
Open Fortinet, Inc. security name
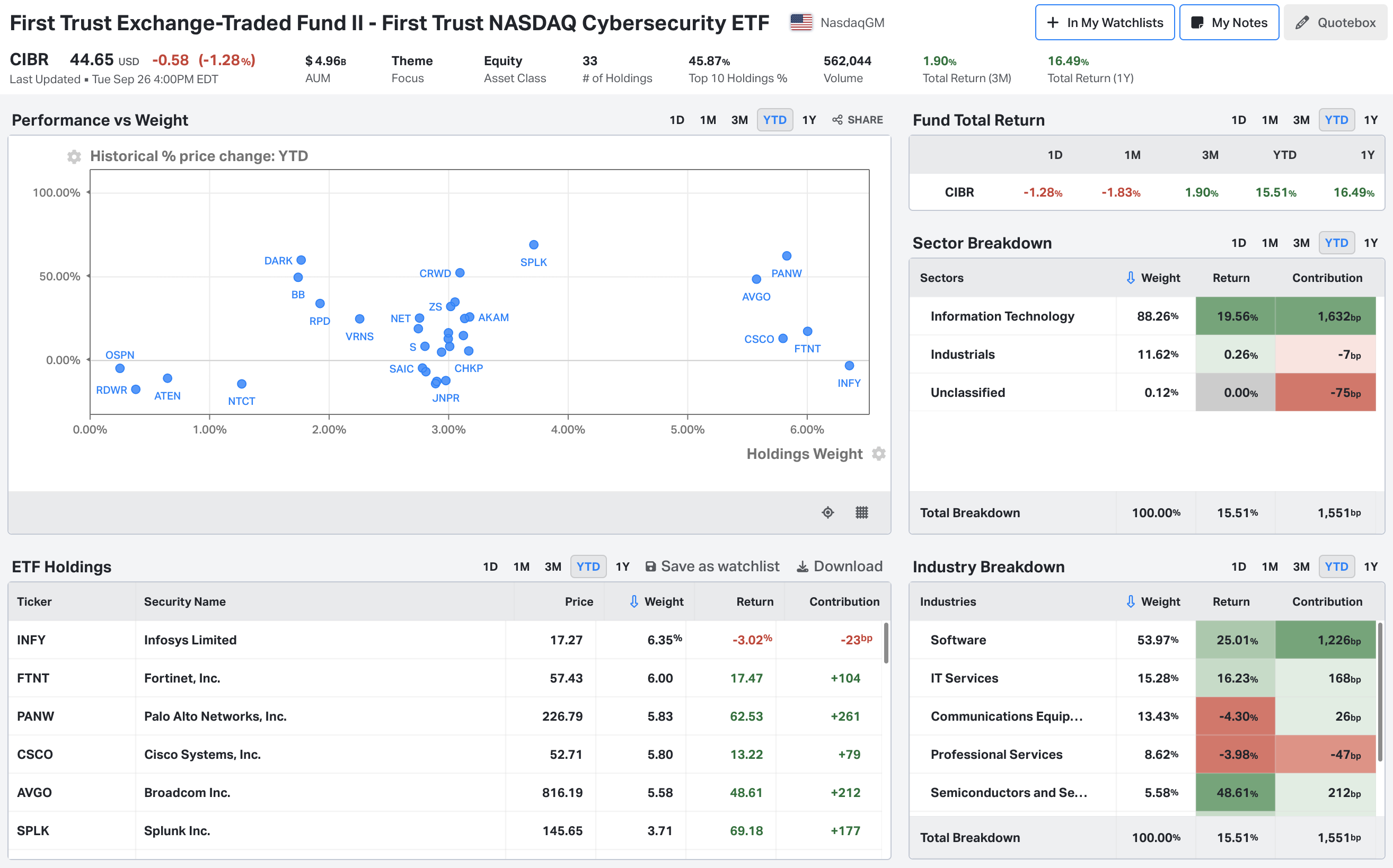[182, 678]
